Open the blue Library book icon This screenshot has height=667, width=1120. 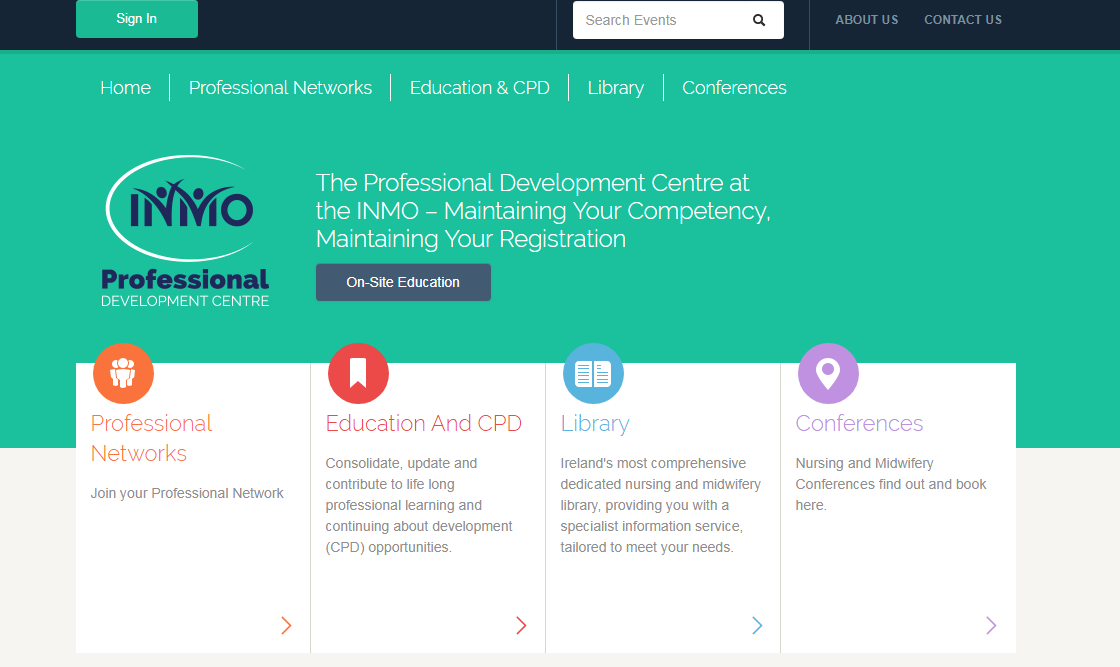pos(593,373)
